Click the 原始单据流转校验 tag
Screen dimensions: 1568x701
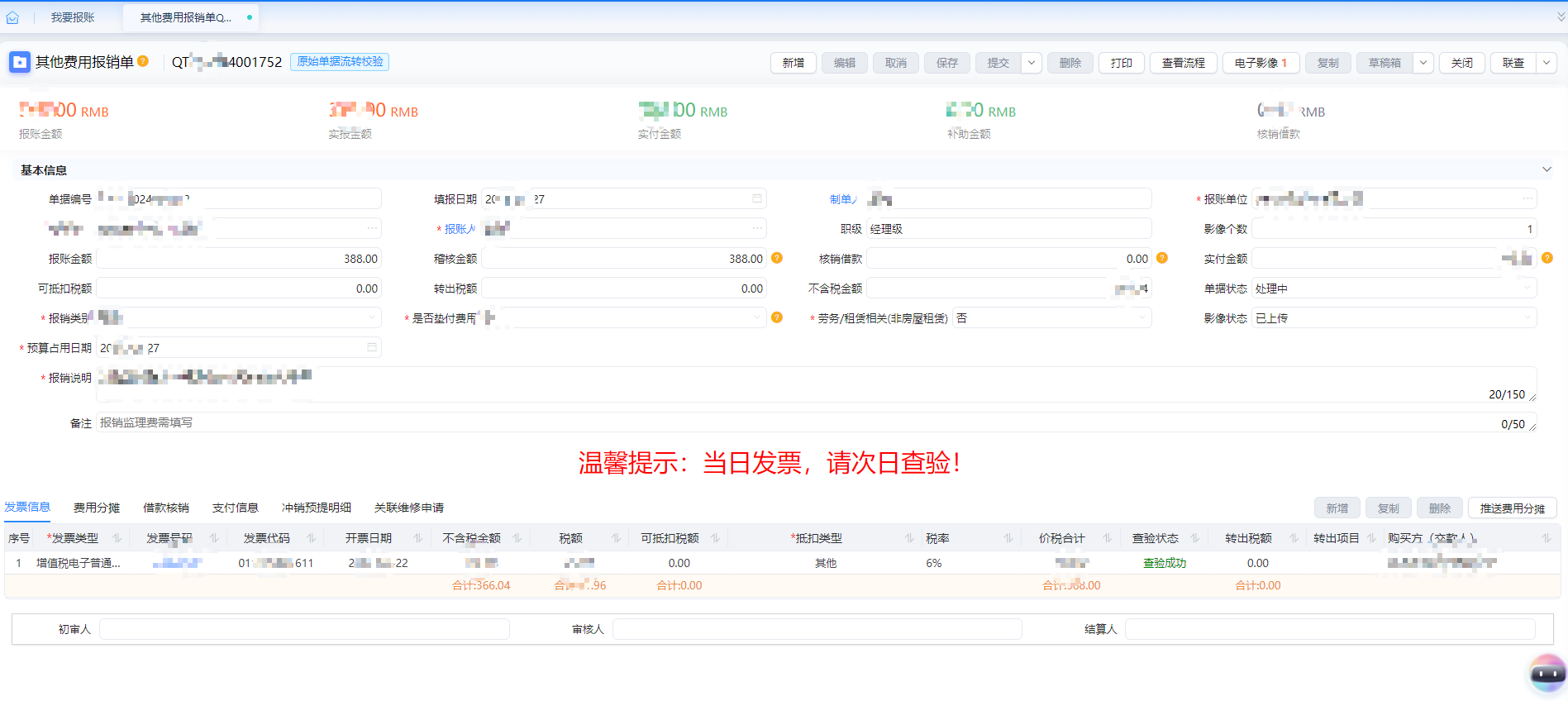[340, 61]
